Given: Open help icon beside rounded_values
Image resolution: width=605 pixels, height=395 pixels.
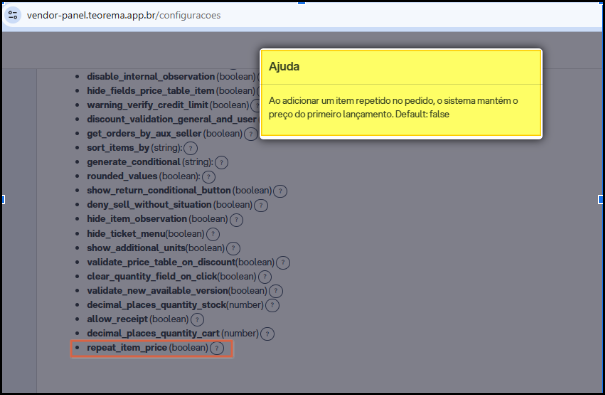Looking at the screenshot, I should pyautogui.click(x=208, y=177).
